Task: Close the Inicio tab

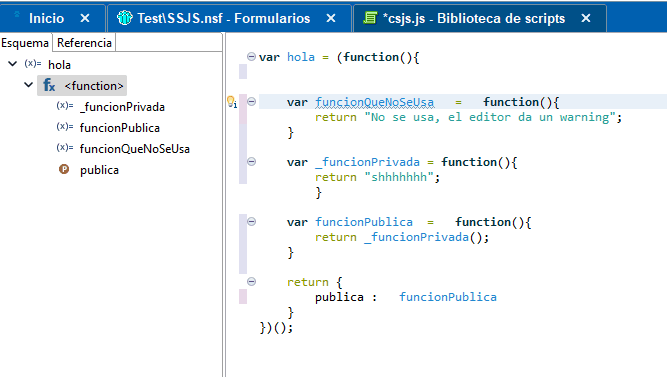Action: point(85,18)
